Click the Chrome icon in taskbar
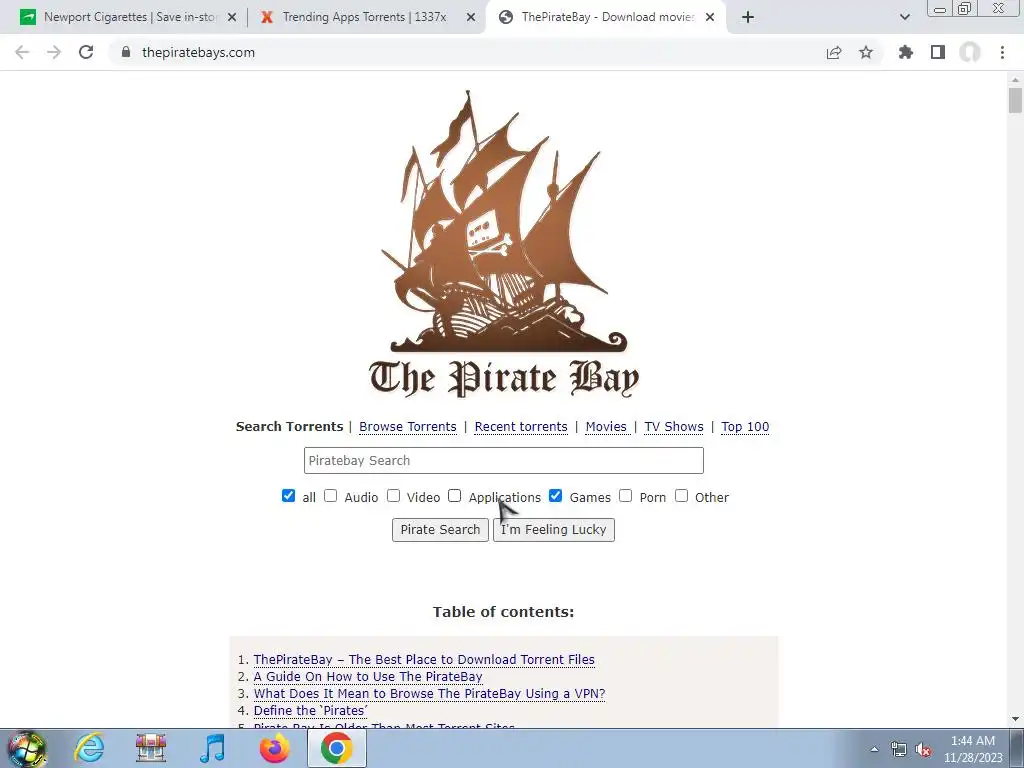 coord(336,748)
